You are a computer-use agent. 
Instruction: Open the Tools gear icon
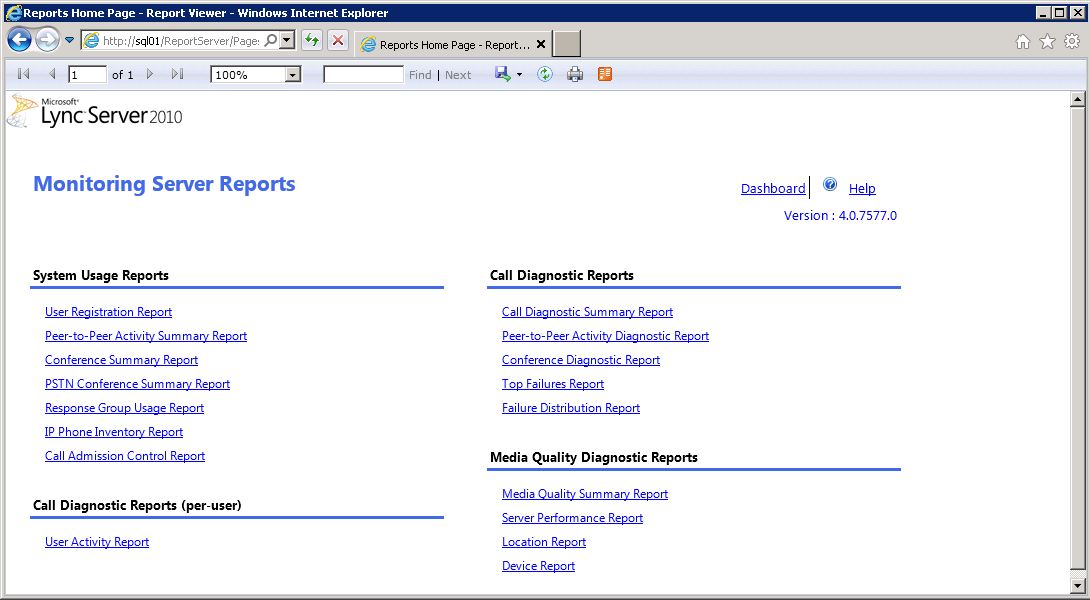[1072, 42]
